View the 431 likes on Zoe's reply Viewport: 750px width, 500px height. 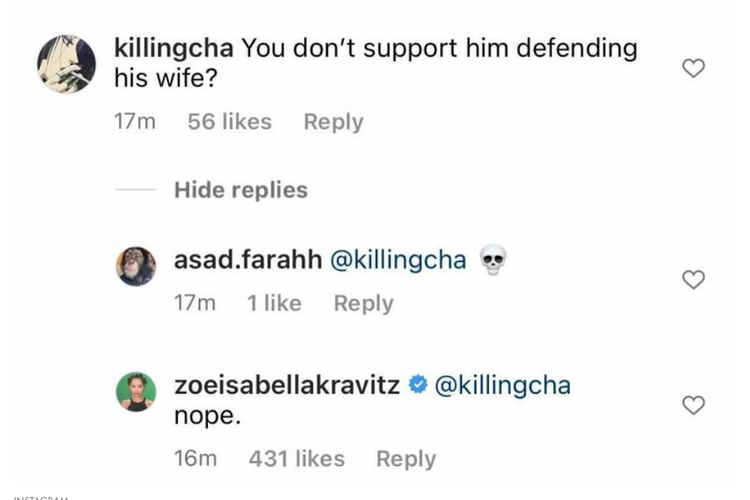pyautogui.click(x=296, y=459)
